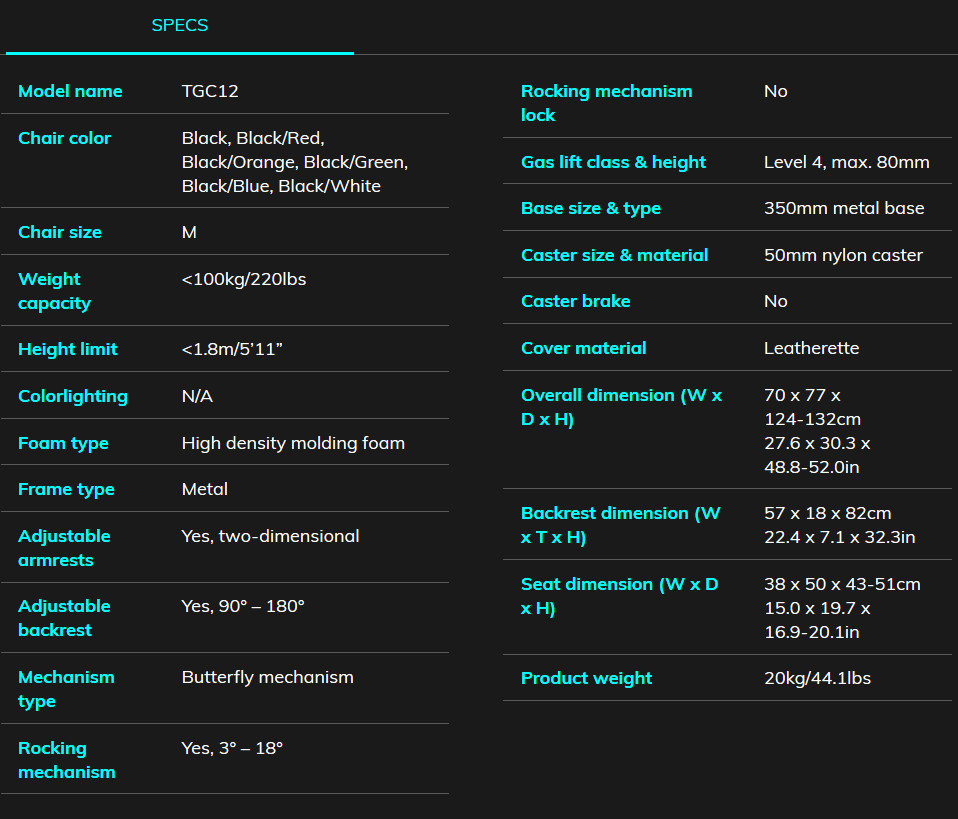The image size is (958, 819).
Task: Select the 'Adjustable backrest' label
Action: [64, 618]
